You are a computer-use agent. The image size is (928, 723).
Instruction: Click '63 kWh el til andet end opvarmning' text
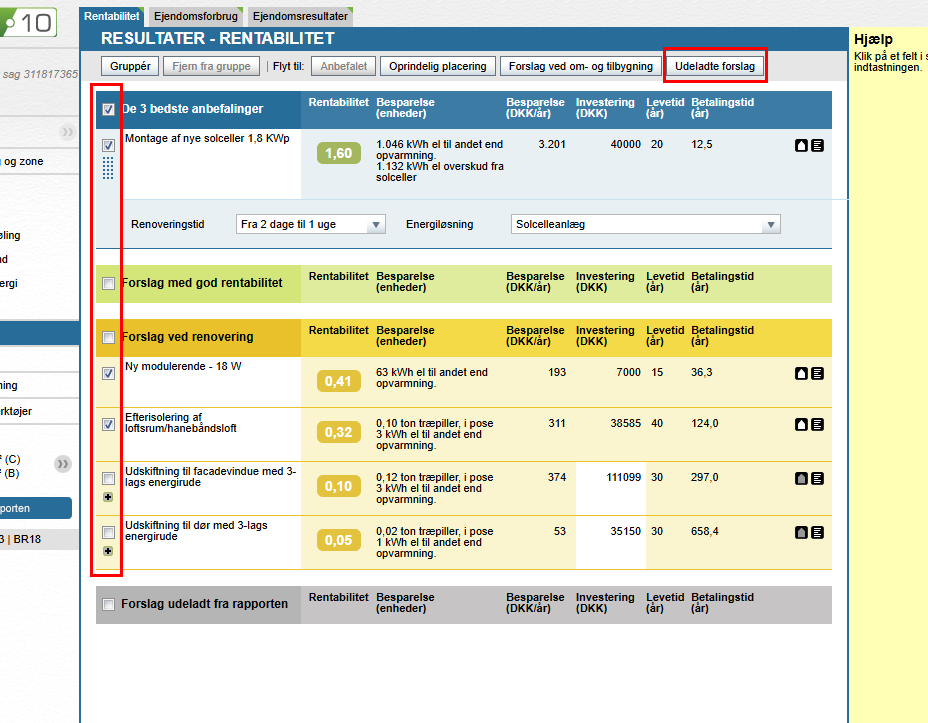431,378
